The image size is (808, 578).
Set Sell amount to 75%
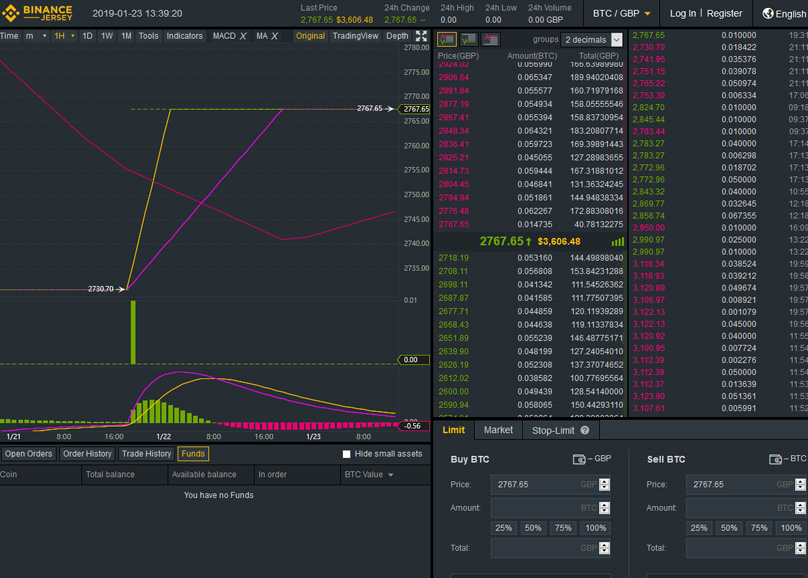coord(759,528)
